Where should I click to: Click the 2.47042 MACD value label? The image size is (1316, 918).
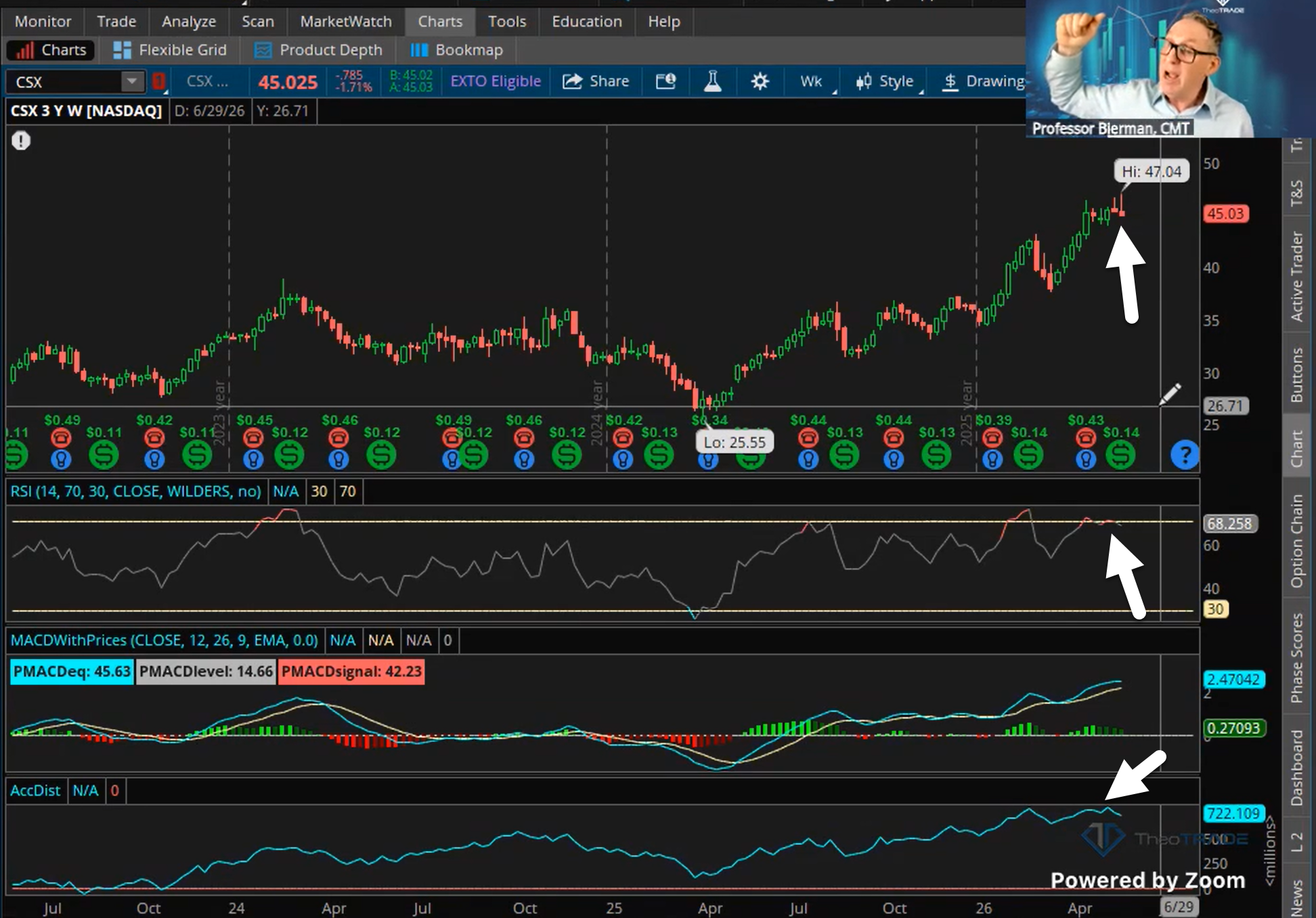[1233, 679]
